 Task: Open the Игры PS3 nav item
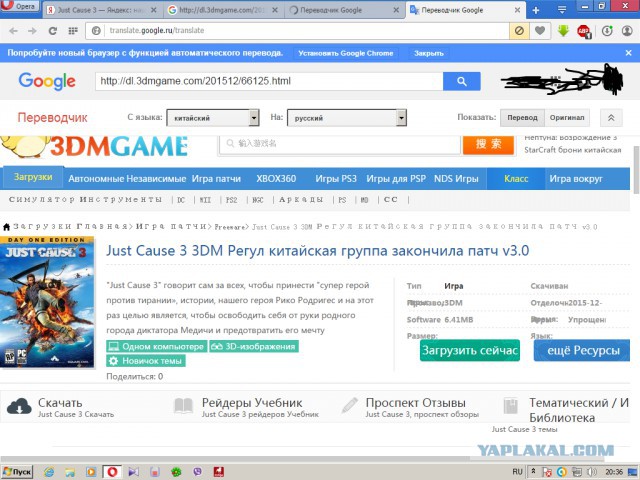[336, 179]
